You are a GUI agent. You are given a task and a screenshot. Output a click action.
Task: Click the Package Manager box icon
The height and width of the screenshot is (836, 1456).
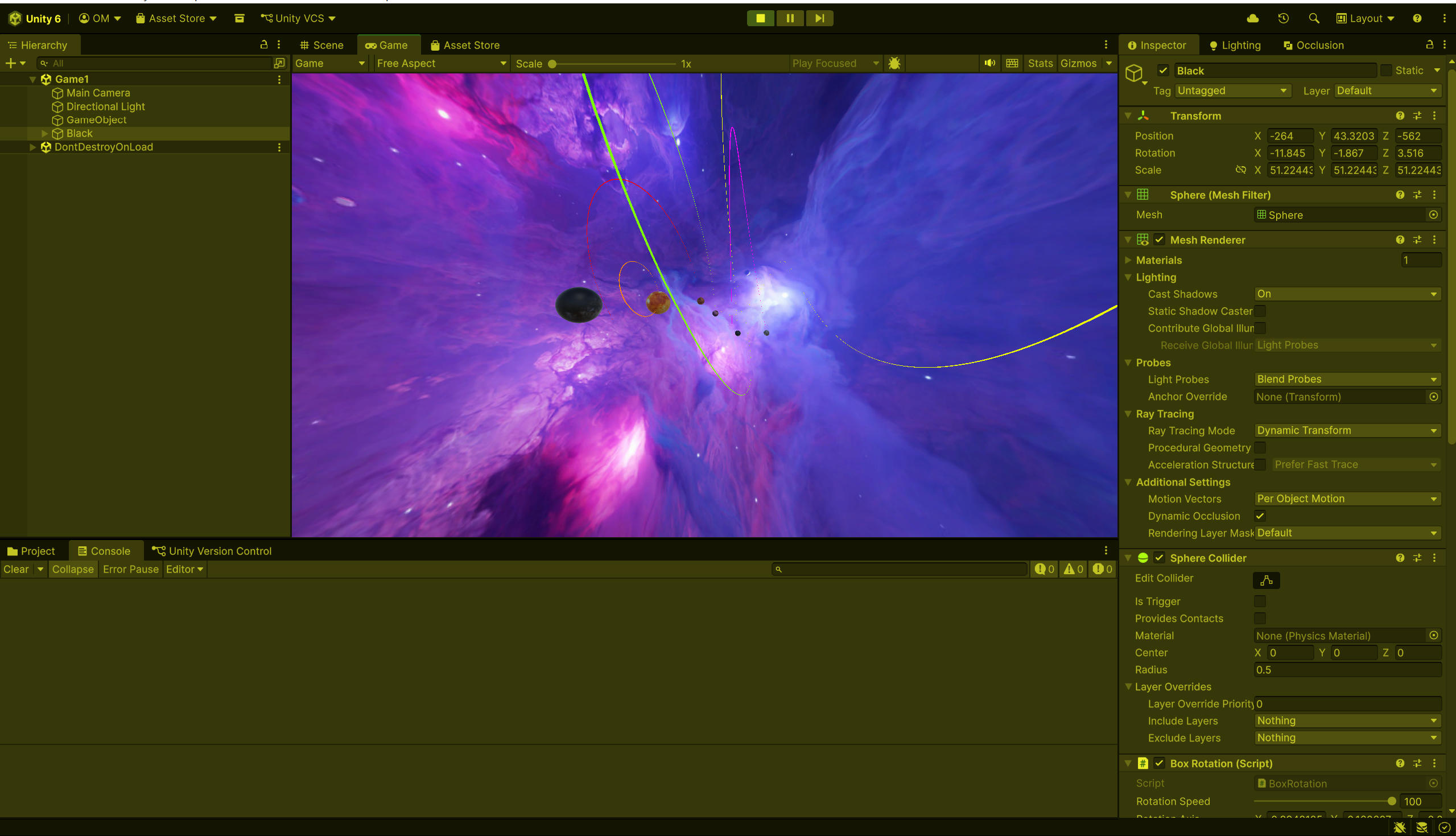(240, 18)
